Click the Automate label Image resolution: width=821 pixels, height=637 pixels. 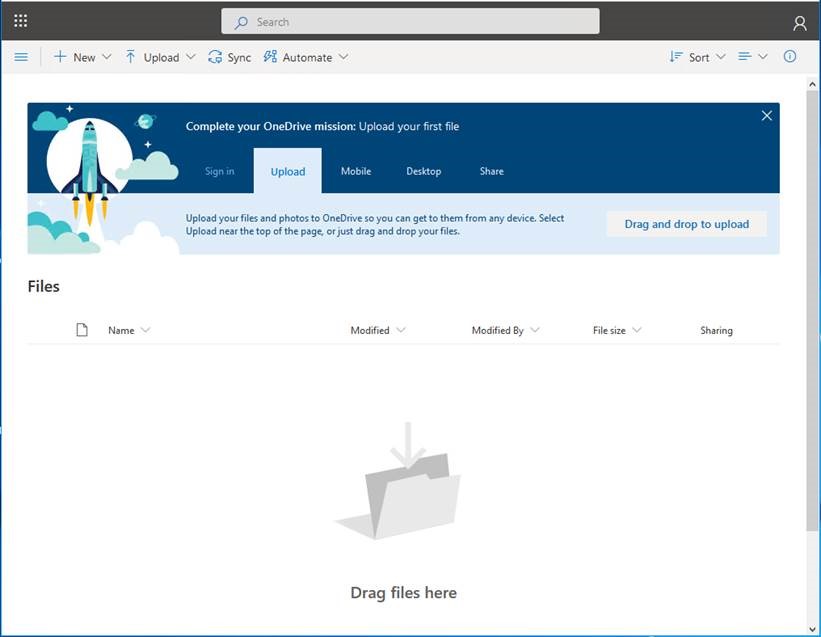(x=307, y=58)
